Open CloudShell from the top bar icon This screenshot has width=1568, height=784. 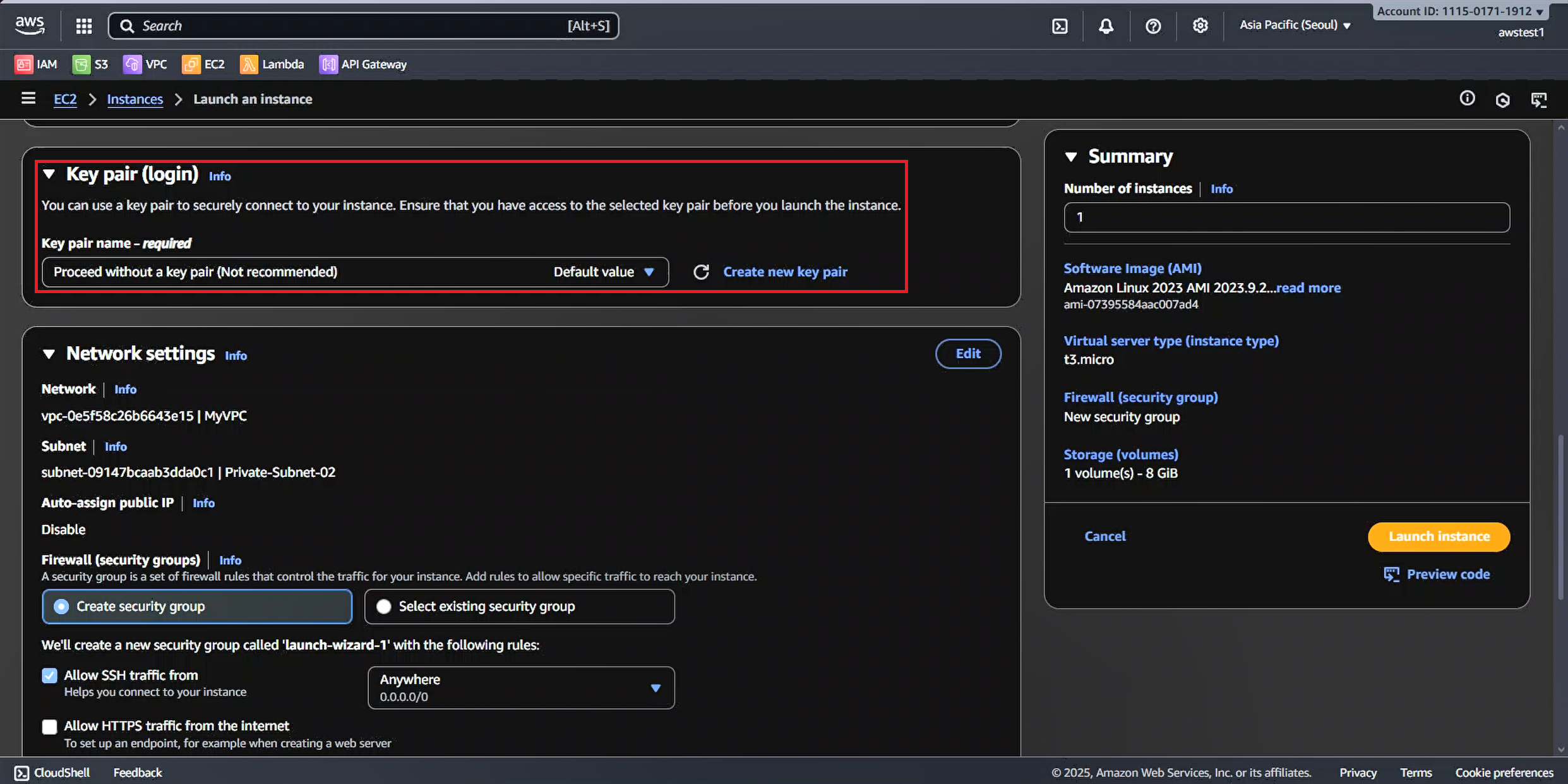(1060, 26)
